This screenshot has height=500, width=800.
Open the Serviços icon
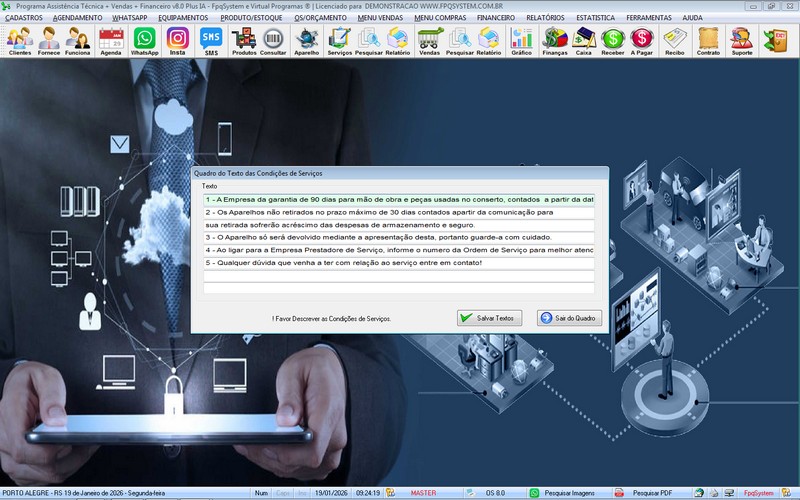pos(340,41)
